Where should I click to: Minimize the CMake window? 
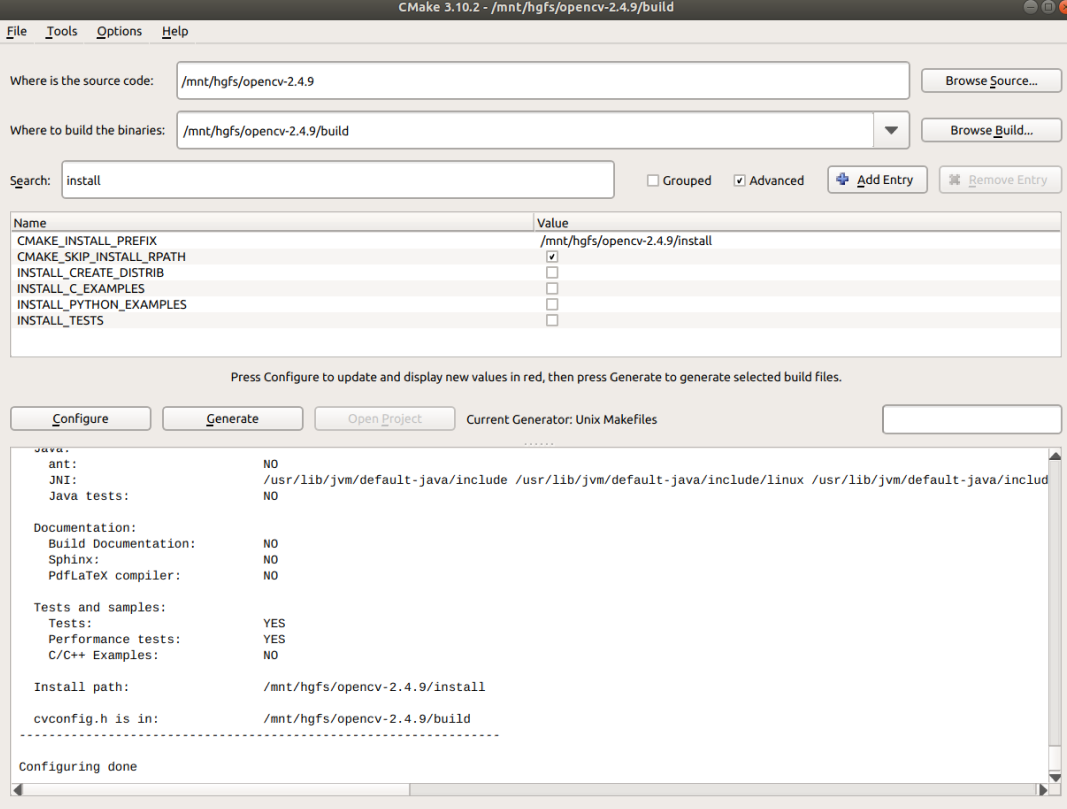click(x=1030, y=7)
